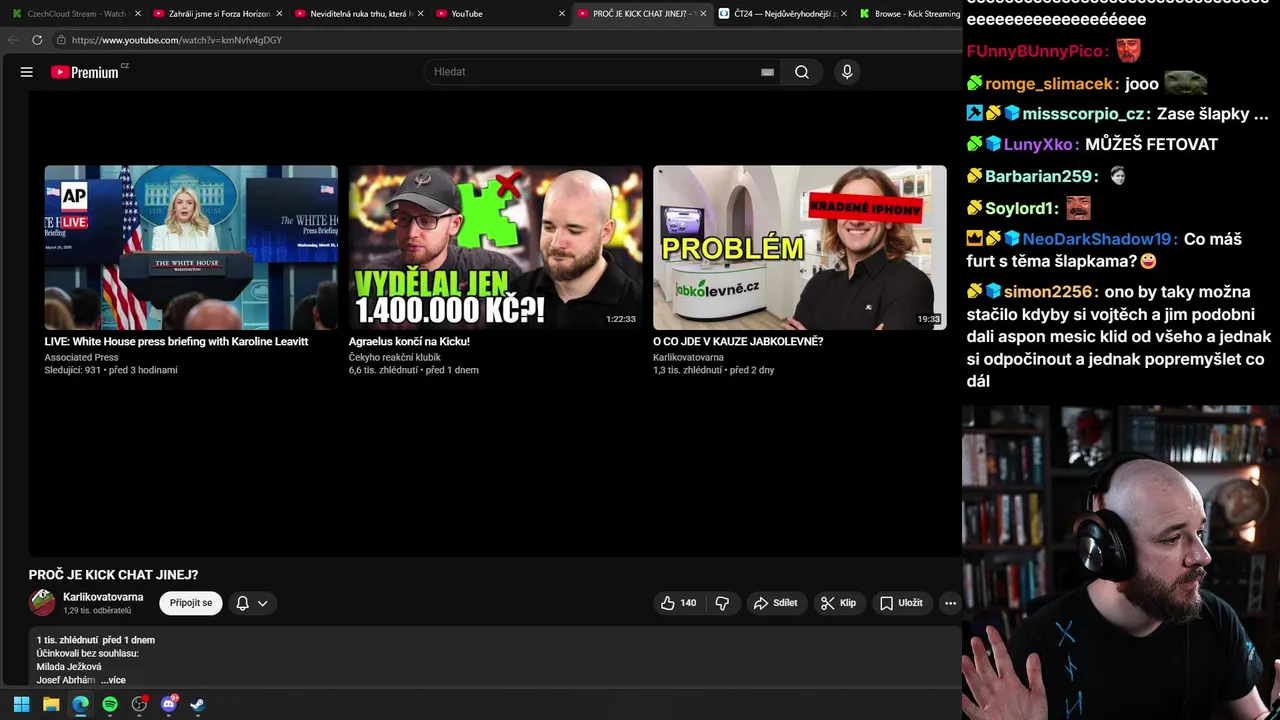Create a clip with Klip button

click(838, 603)
